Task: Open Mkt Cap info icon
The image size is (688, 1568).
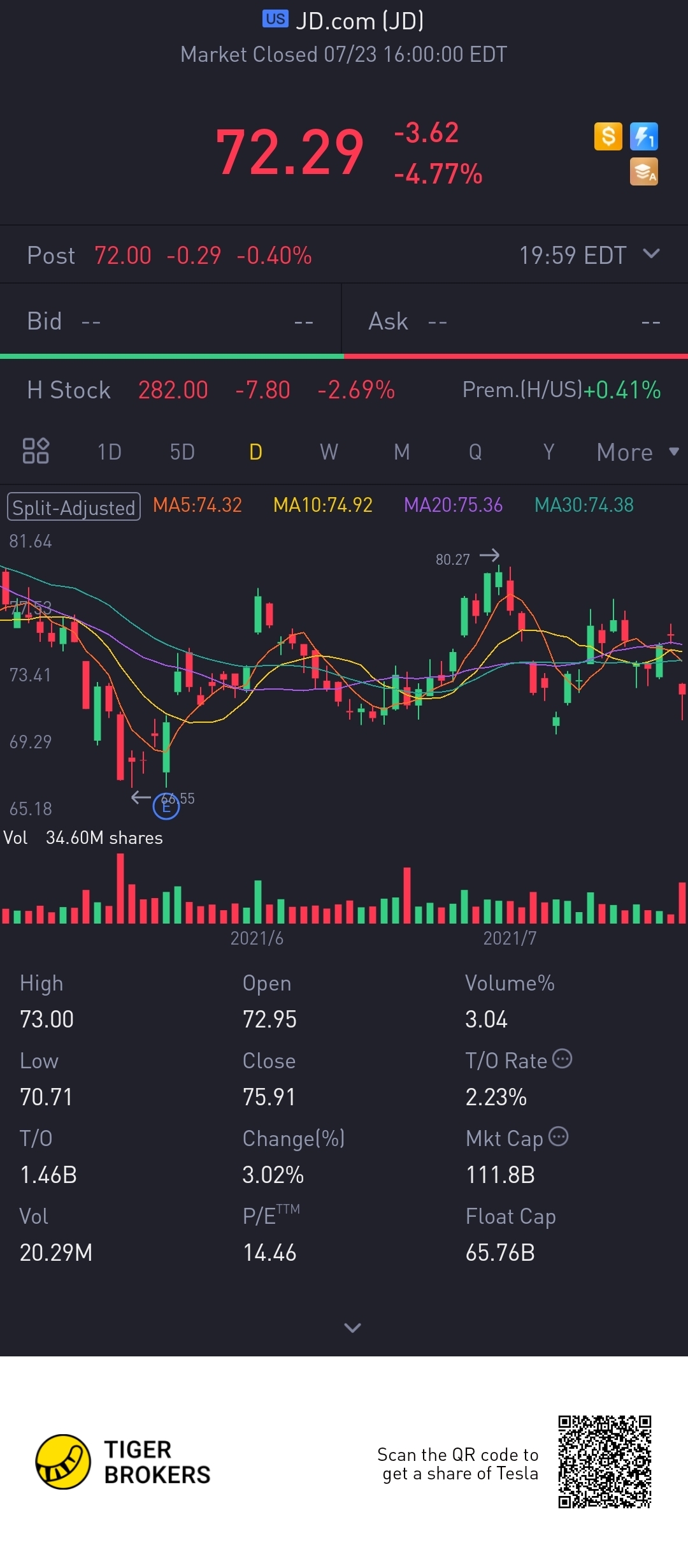Action: pyautogui.click(x=558, y=1136)
